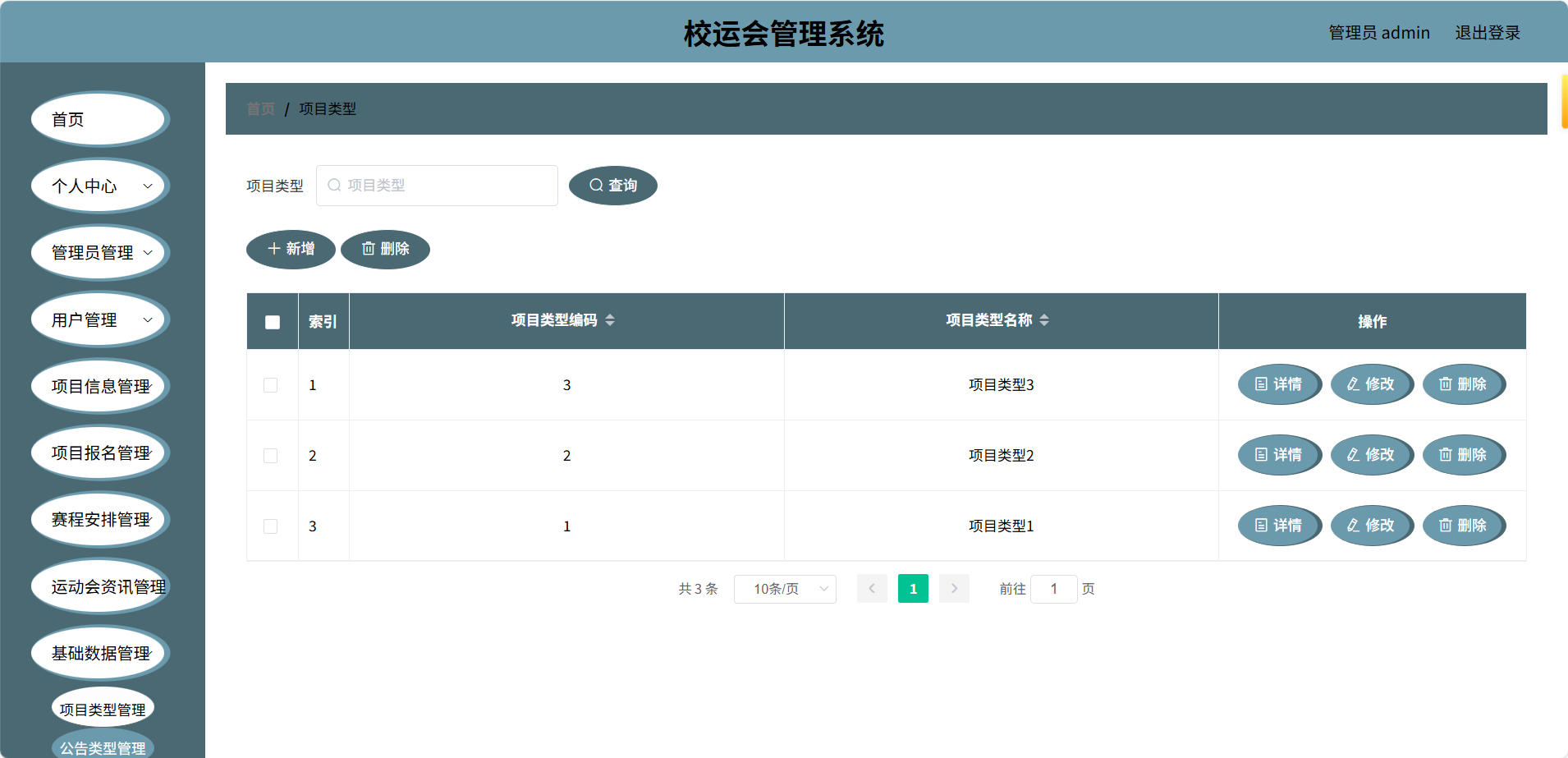
Task: Sort ascending by 项目类型编码 column caret
Action: 610,316
